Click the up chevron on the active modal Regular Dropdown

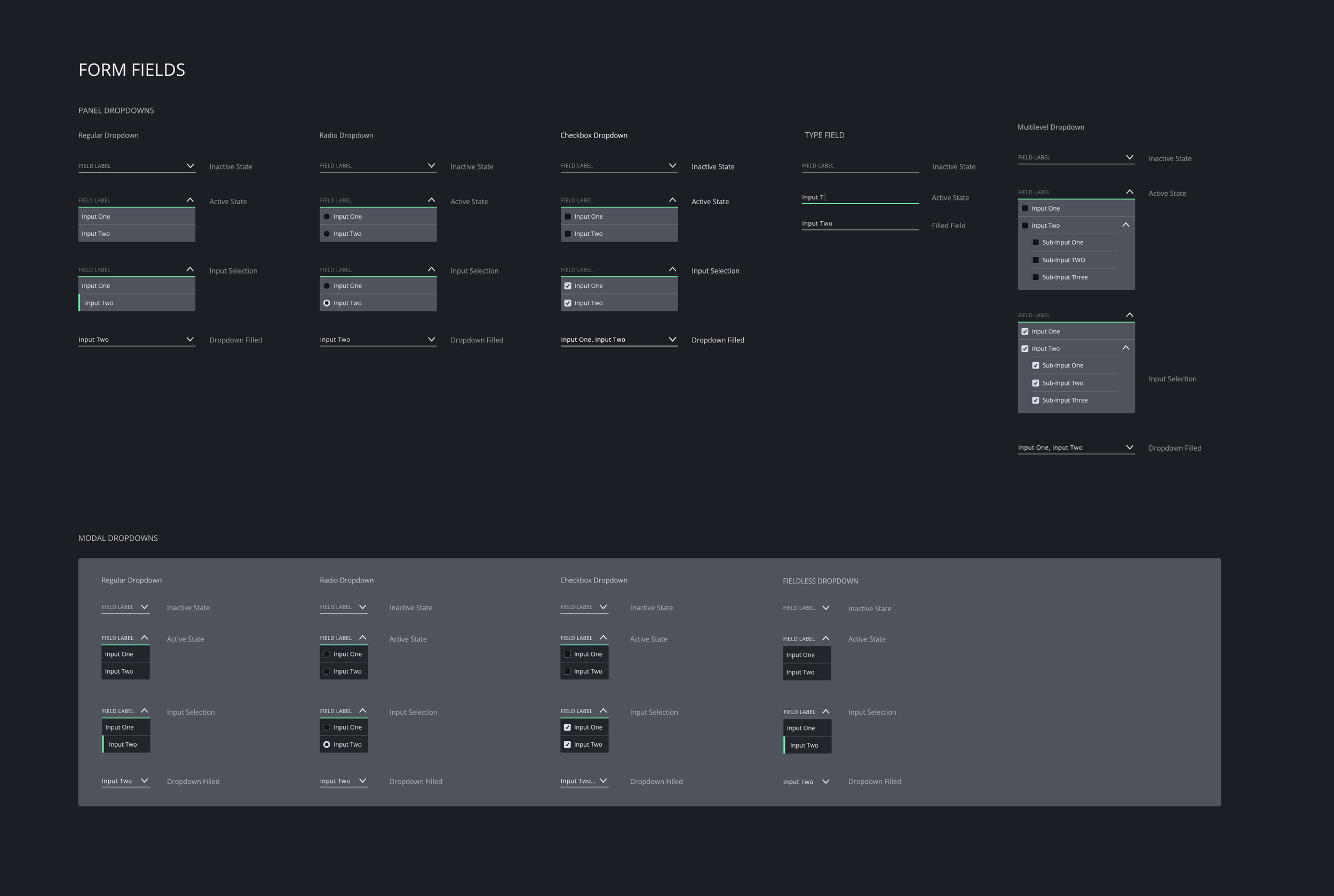[145, 638]
